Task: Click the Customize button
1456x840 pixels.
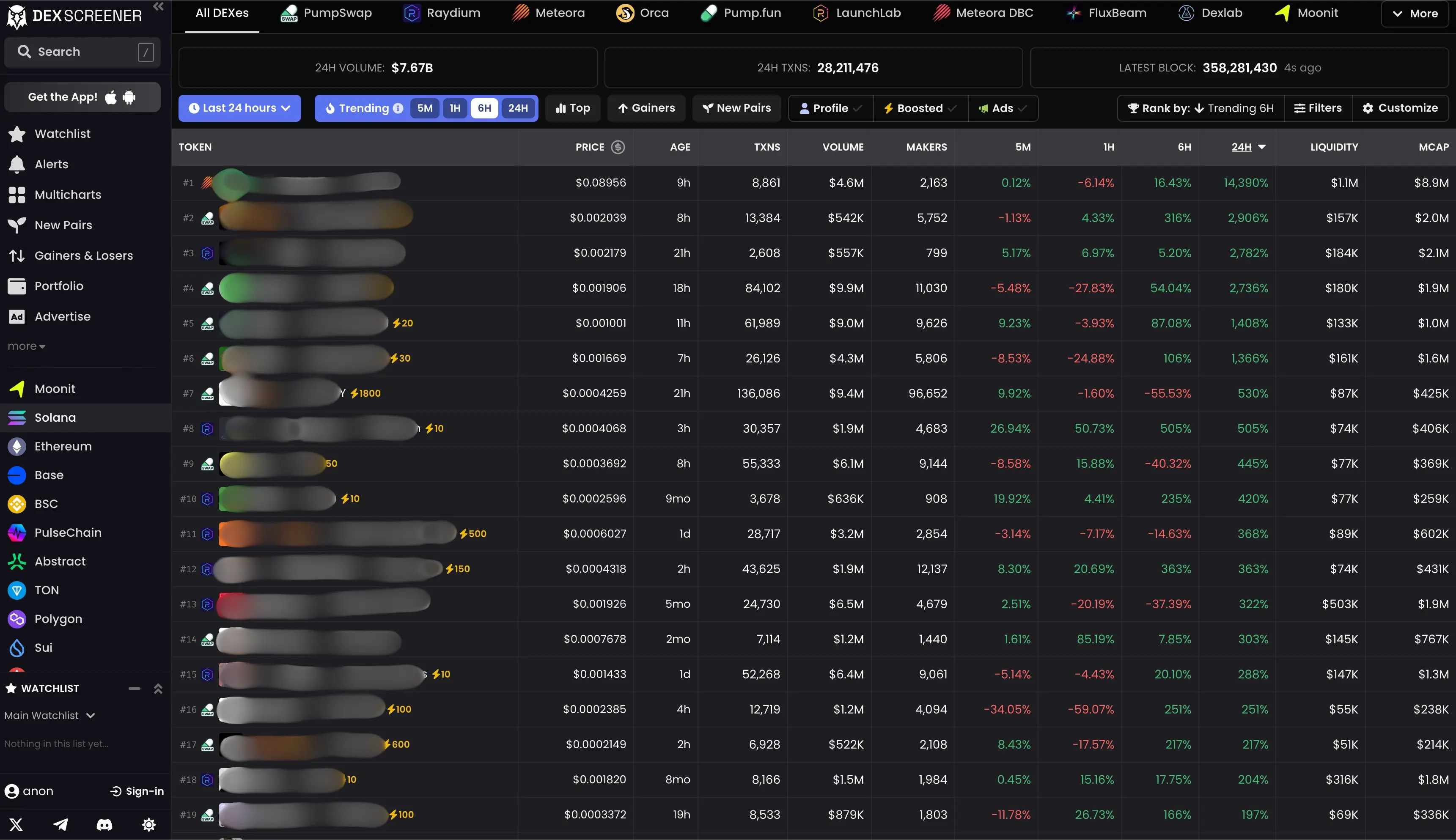Action: point(1400,108)
